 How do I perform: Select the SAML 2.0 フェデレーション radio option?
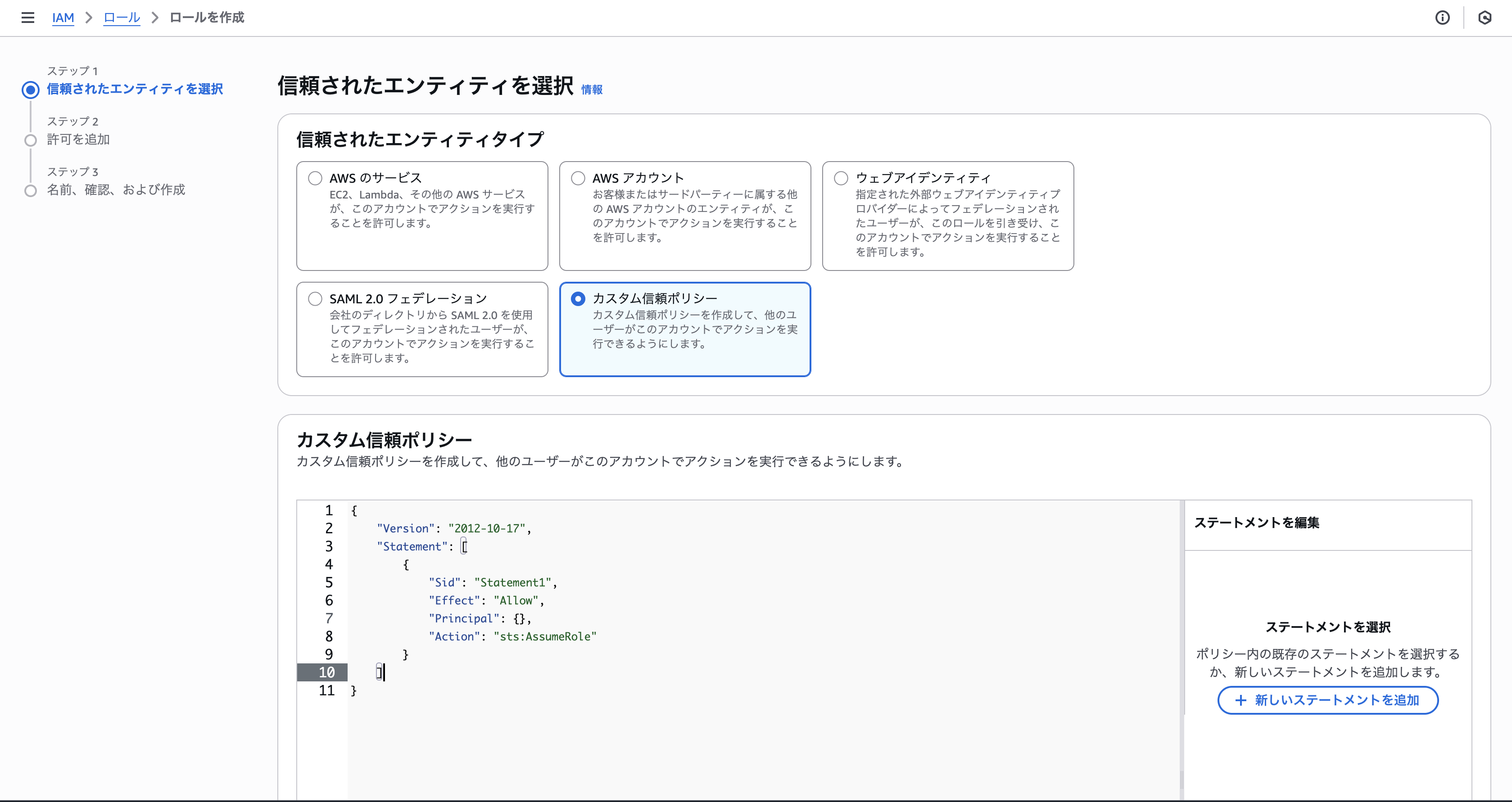pos(315,299)
